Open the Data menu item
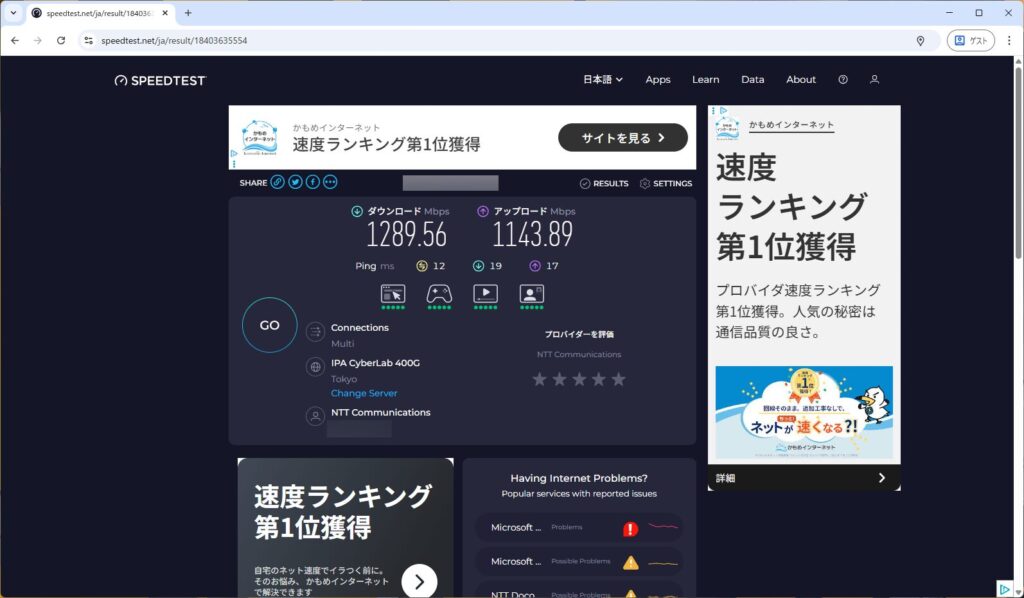This screenshot has width=1024, height=598. tap(752, 80)
